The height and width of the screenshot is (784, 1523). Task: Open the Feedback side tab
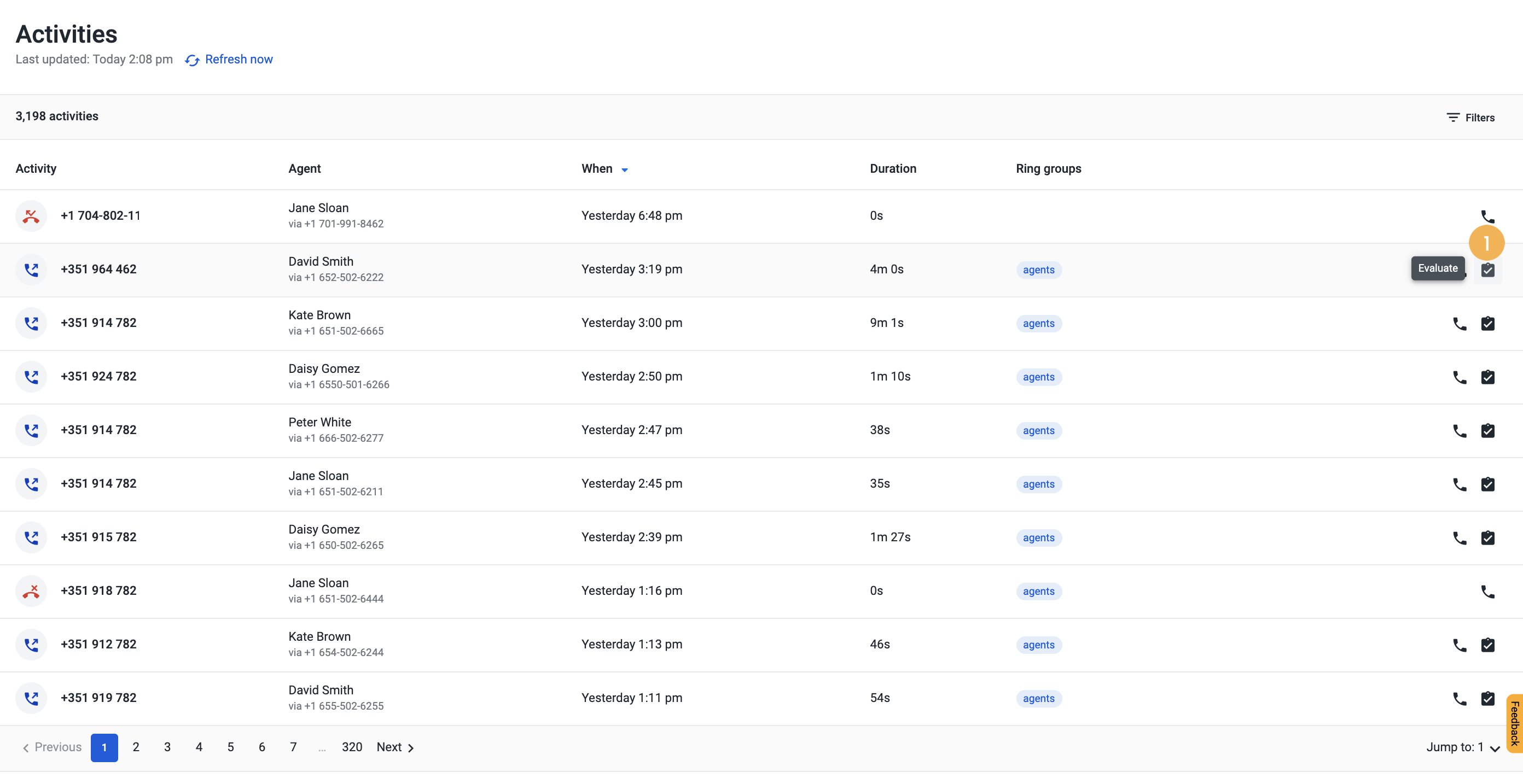point(1514,724)
